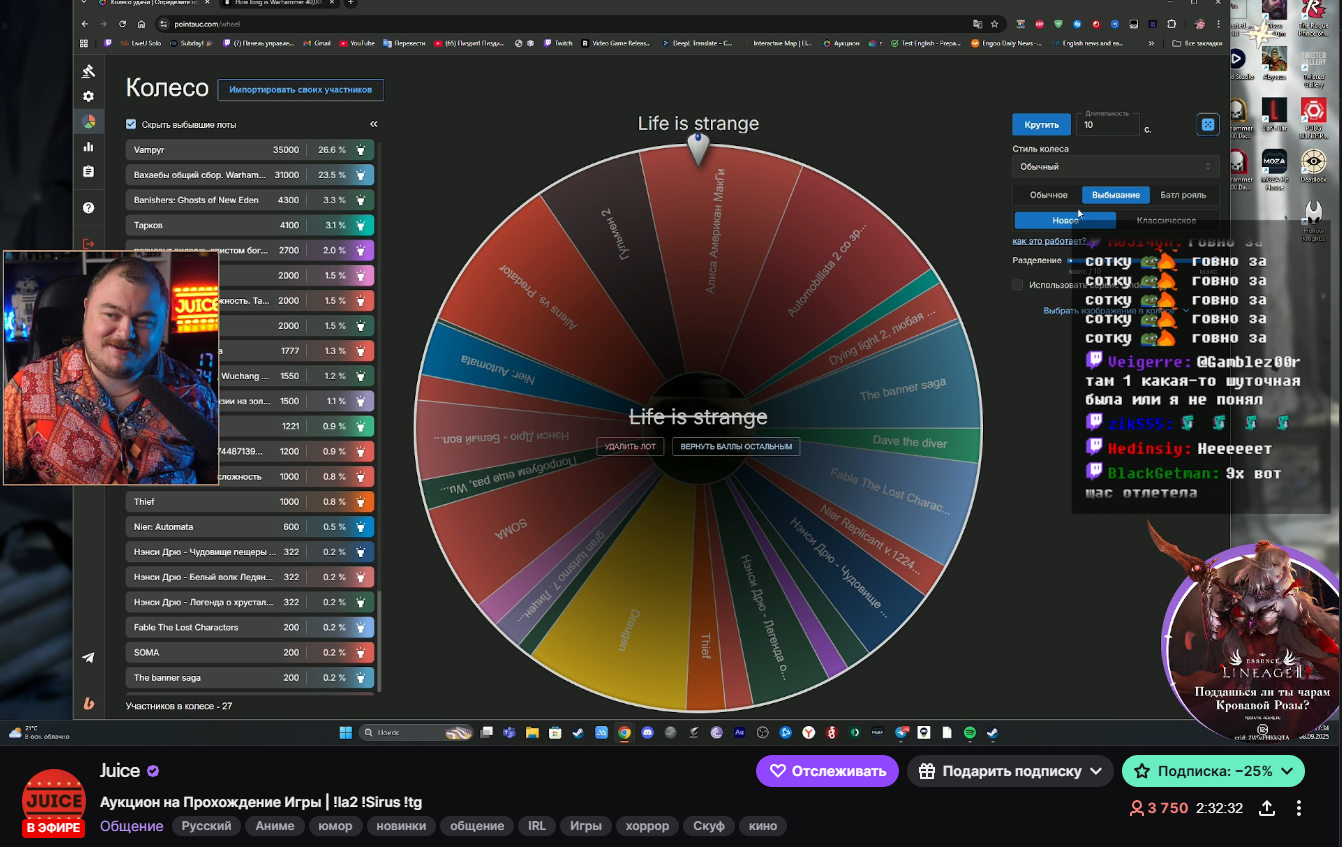Click the highlight icon on Тарков row
The width and height of the screenshot is (1342, 847).
tap(360, 225)
